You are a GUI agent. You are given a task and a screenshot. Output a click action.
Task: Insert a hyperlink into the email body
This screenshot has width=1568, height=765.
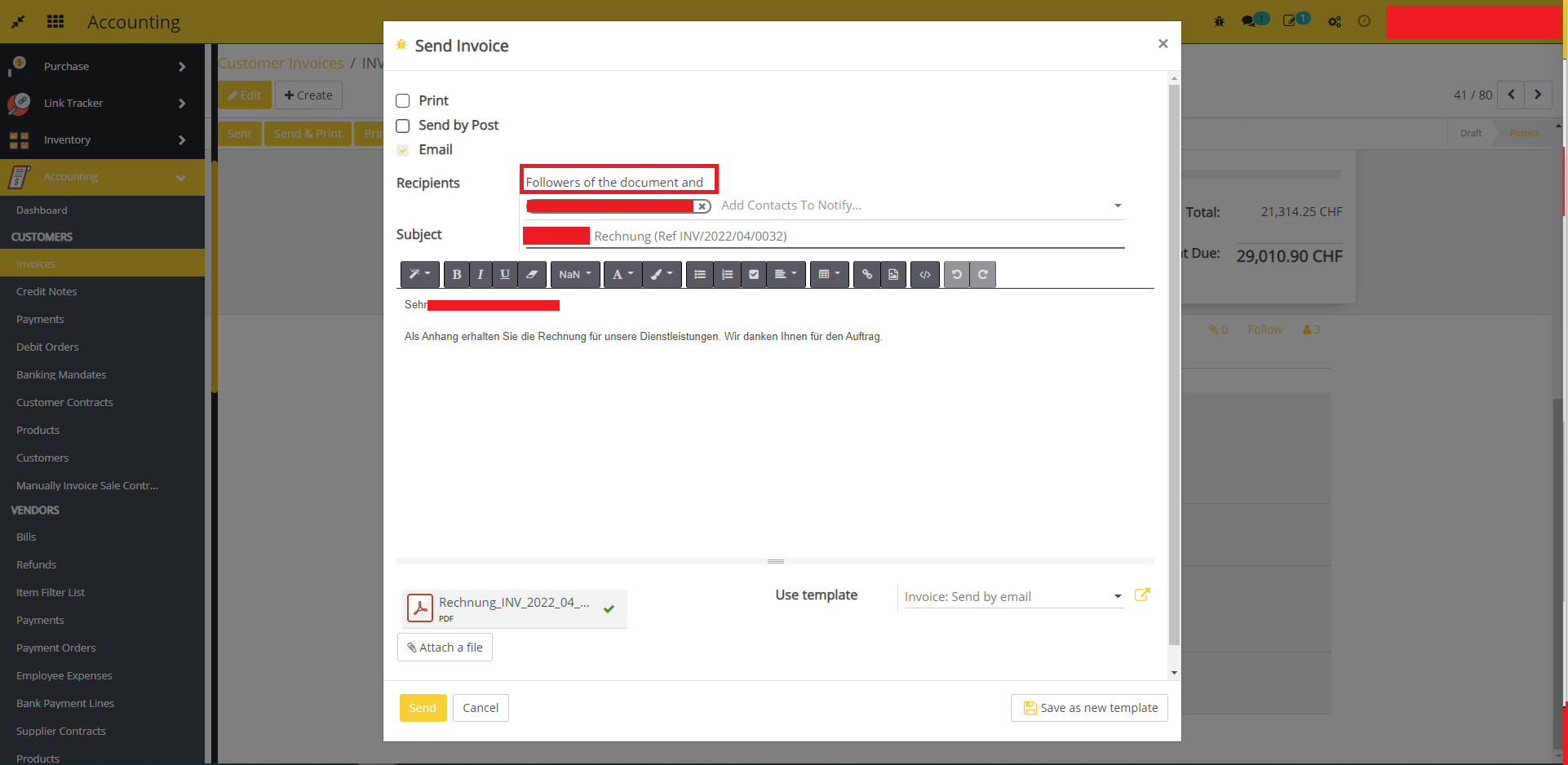(x=866, y=274)
